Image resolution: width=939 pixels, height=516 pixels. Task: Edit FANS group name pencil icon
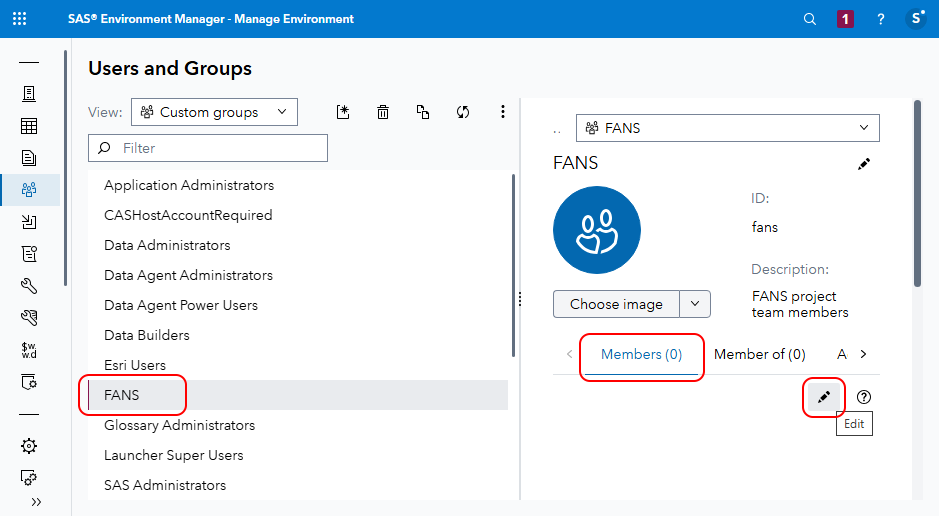click(x=864, y=164)
